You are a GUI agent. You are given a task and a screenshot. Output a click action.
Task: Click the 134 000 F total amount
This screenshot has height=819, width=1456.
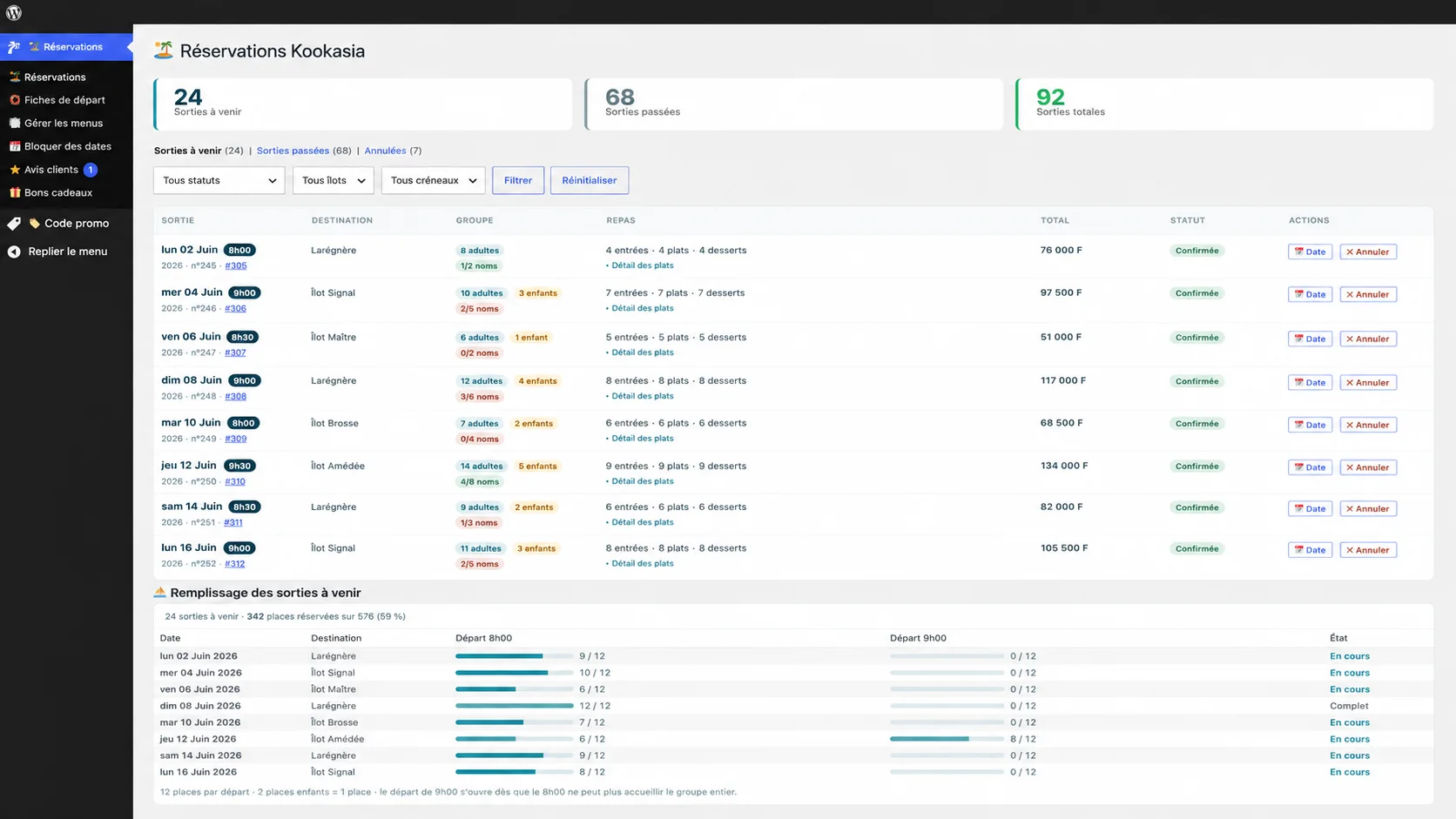tap(1064, 466)
